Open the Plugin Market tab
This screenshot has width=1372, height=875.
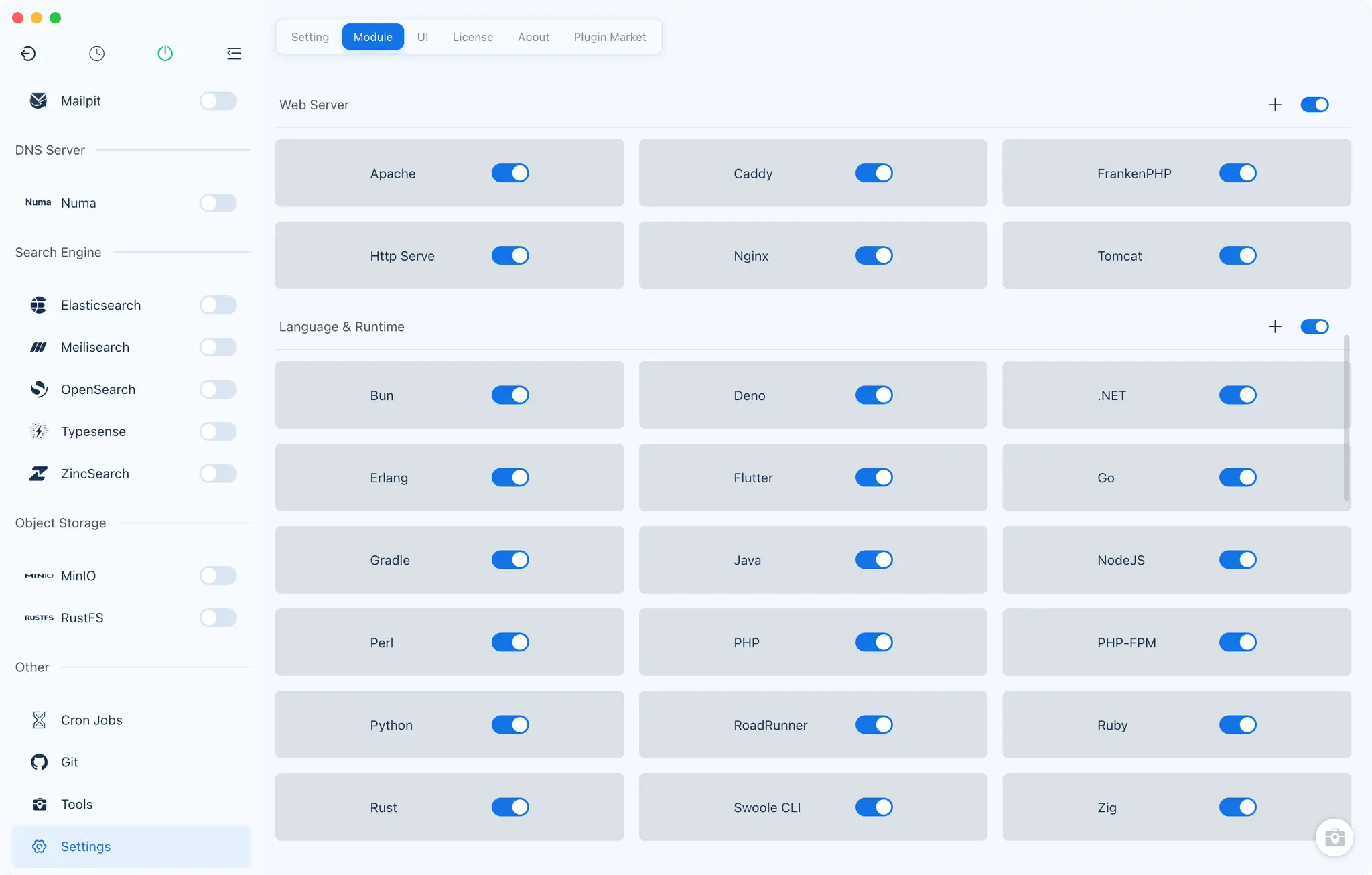(x=610, y=37)
